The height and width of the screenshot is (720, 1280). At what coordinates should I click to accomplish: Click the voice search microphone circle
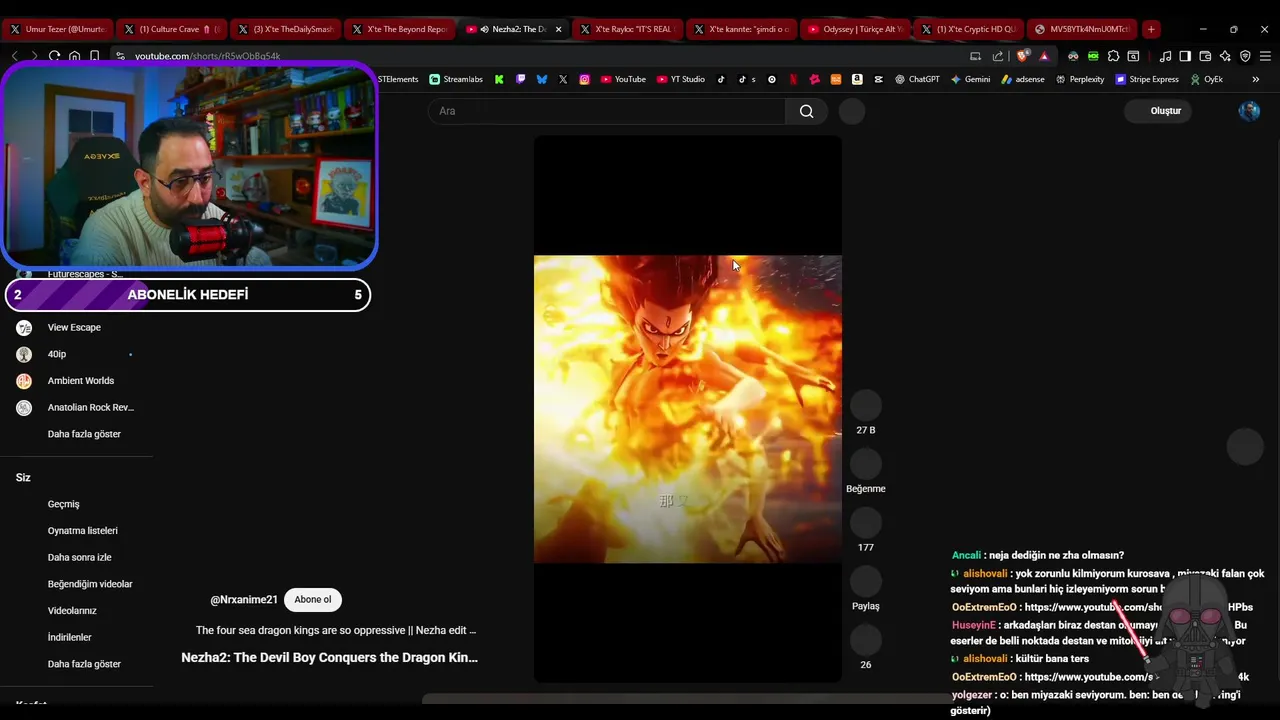(852, 111)
